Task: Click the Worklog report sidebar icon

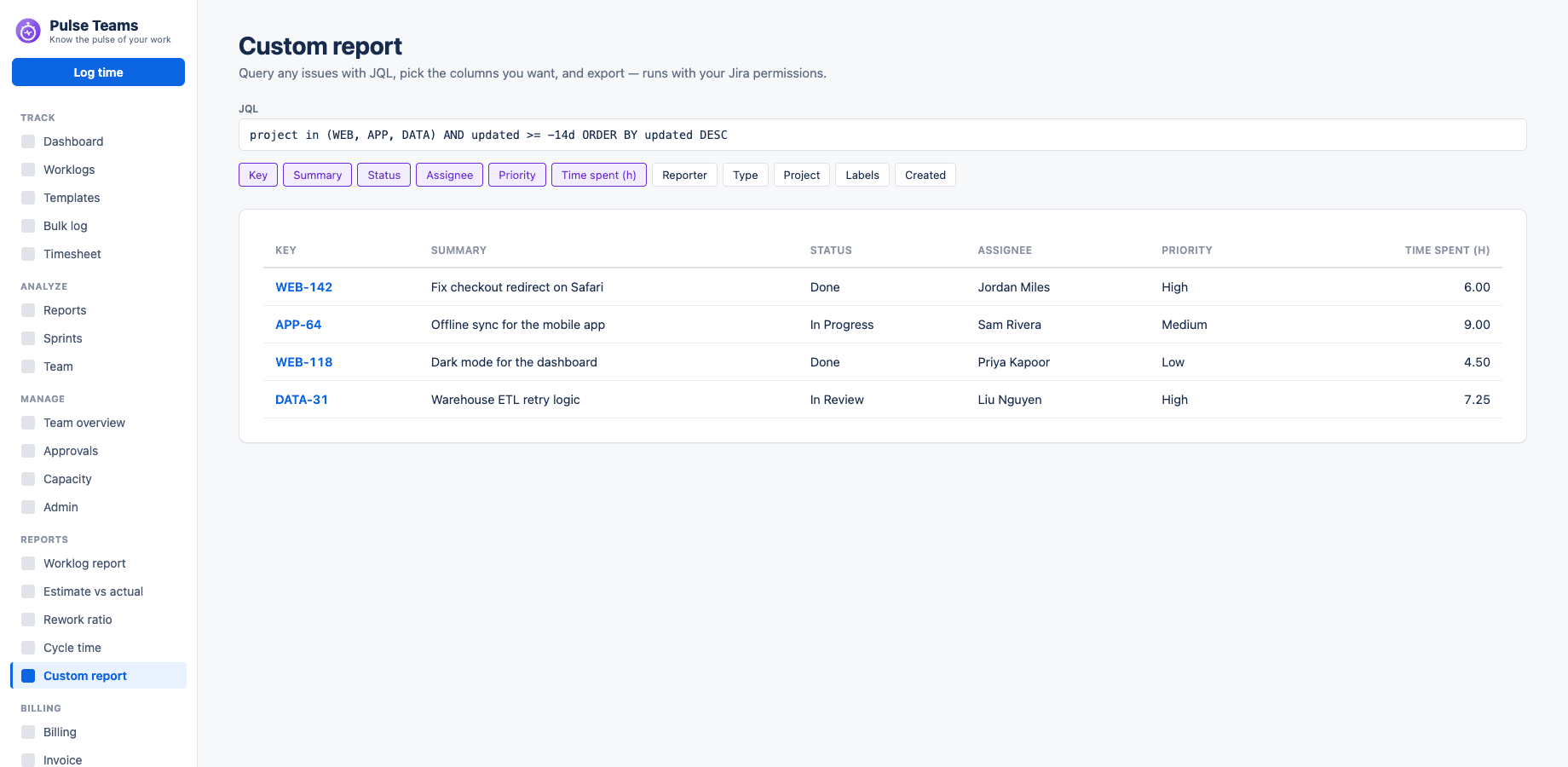Action: click(x=28, y=563)
